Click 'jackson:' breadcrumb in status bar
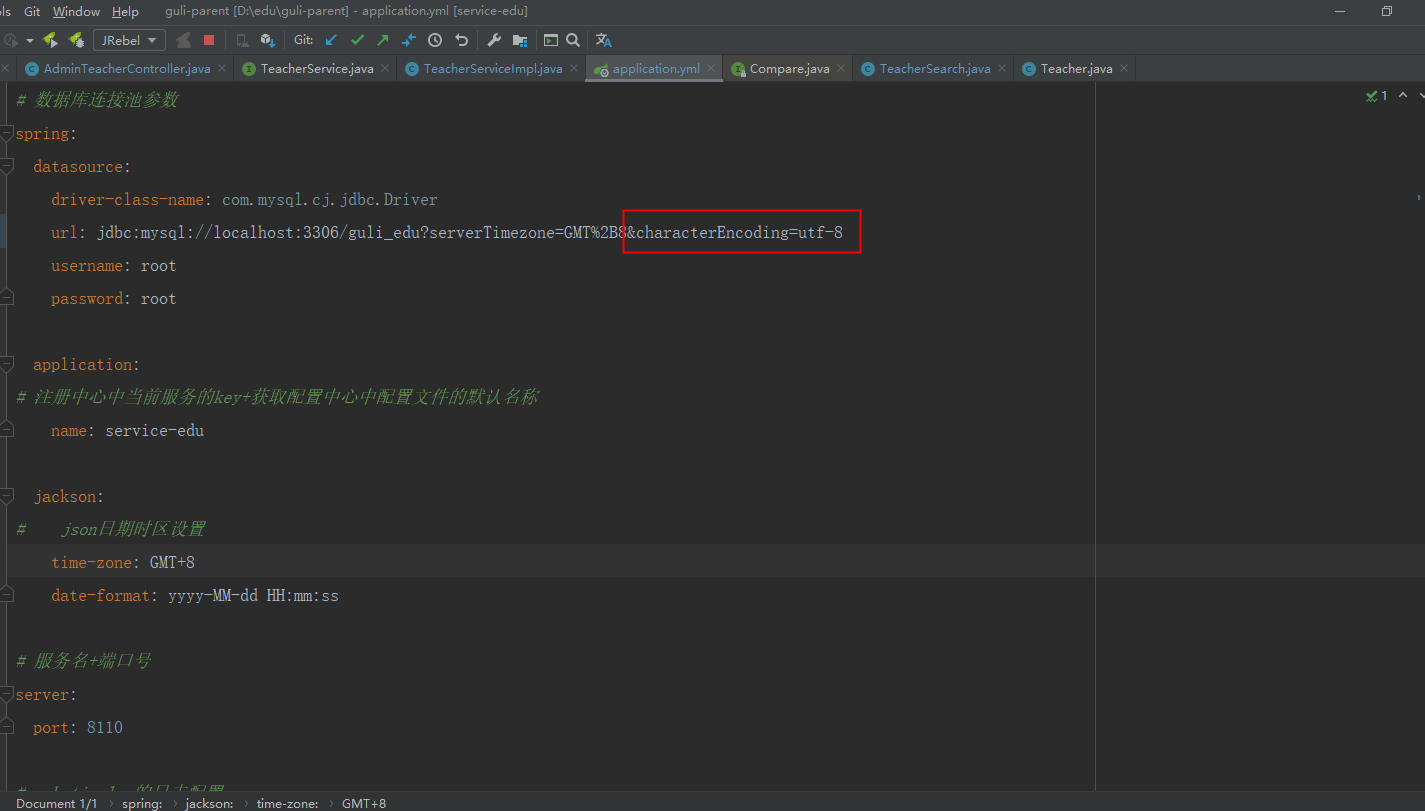This screenshot has width=1425, height=811. coord(207,804)
